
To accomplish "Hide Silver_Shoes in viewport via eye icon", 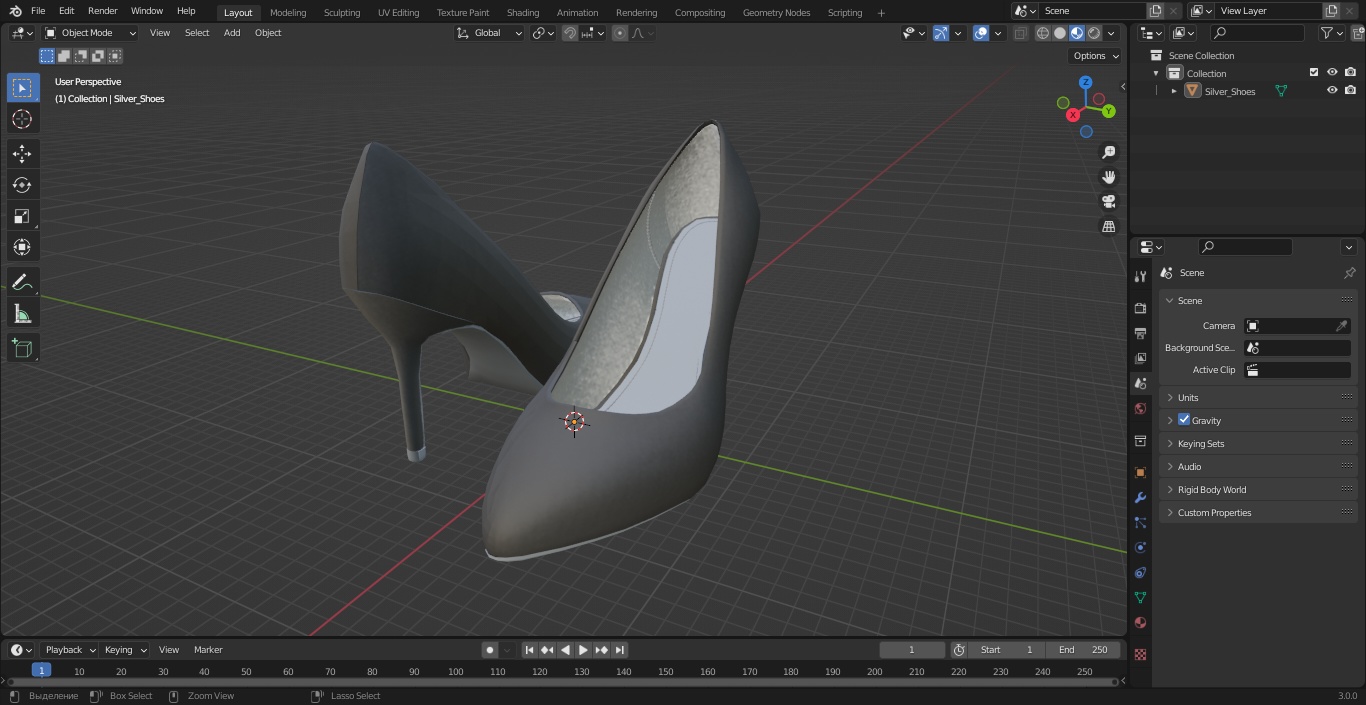I will (1332, 91).
